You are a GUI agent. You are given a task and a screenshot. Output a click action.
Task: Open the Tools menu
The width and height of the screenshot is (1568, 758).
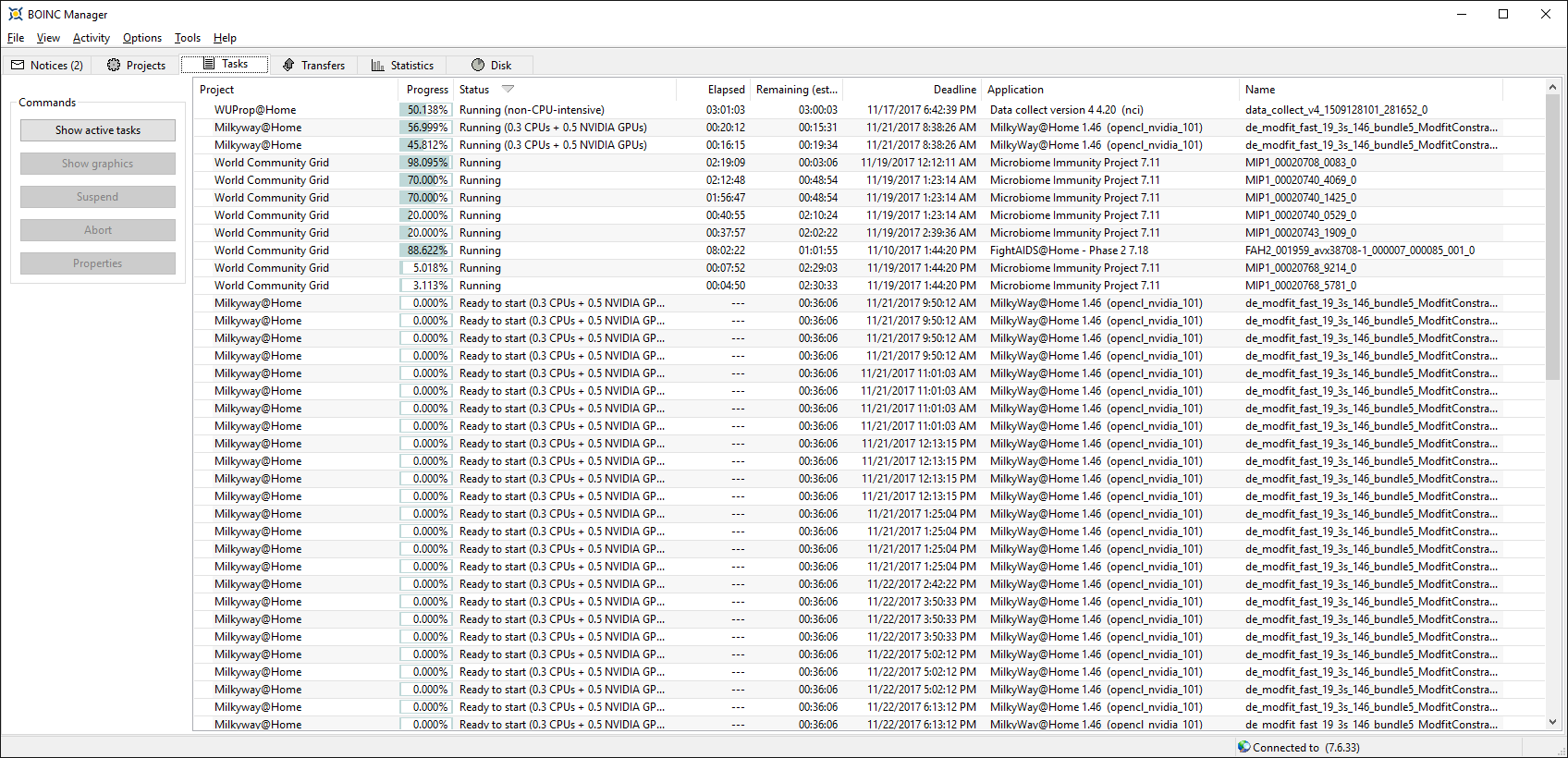pos(188,38)
